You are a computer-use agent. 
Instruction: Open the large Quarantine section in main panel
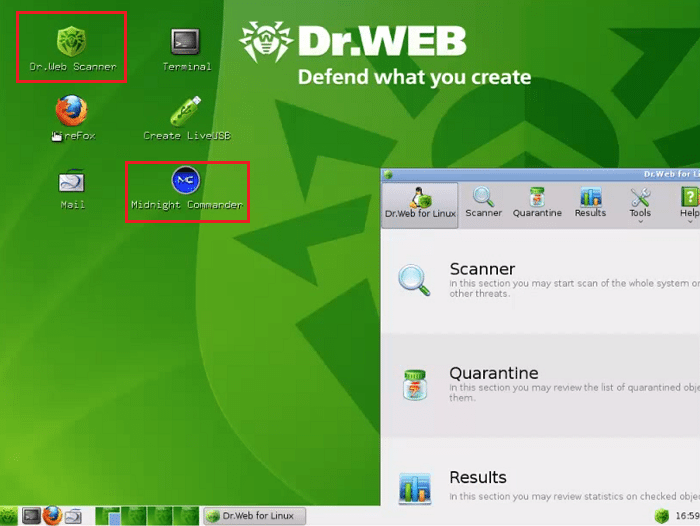[x=540, y=385]
